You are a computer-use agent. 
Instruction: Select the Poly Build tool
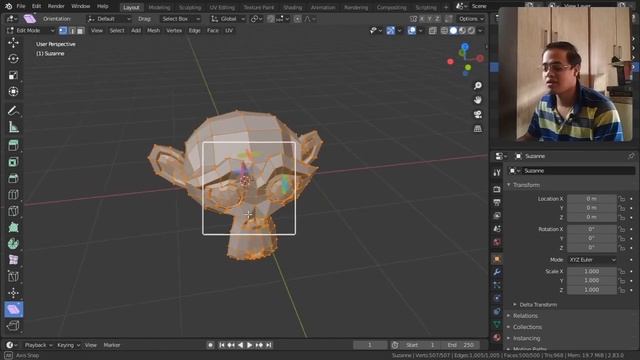click(x=13, y=227)
